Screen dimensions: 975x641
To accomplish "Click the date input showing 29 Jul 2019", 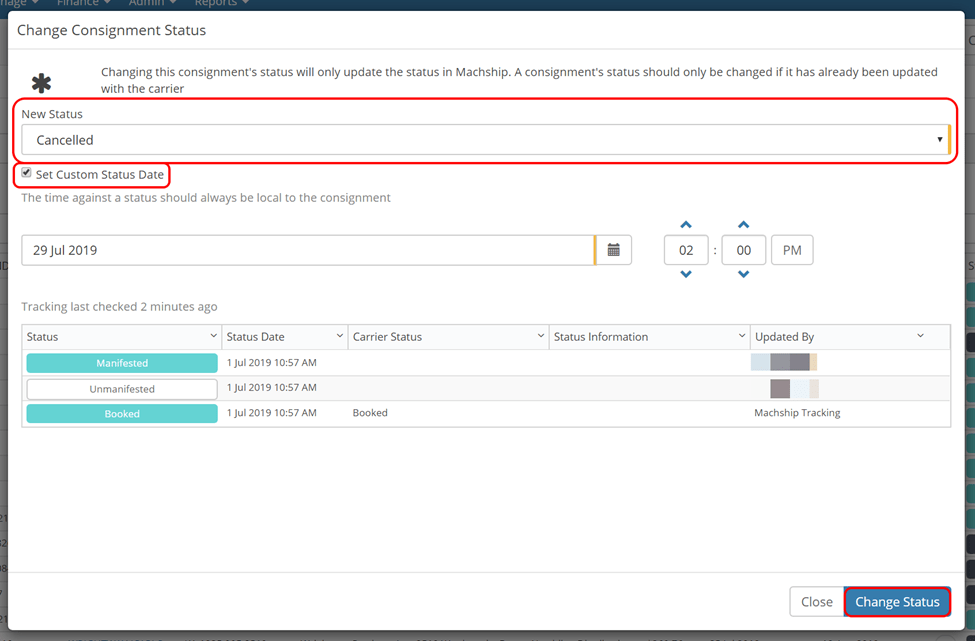I will 300,250.
